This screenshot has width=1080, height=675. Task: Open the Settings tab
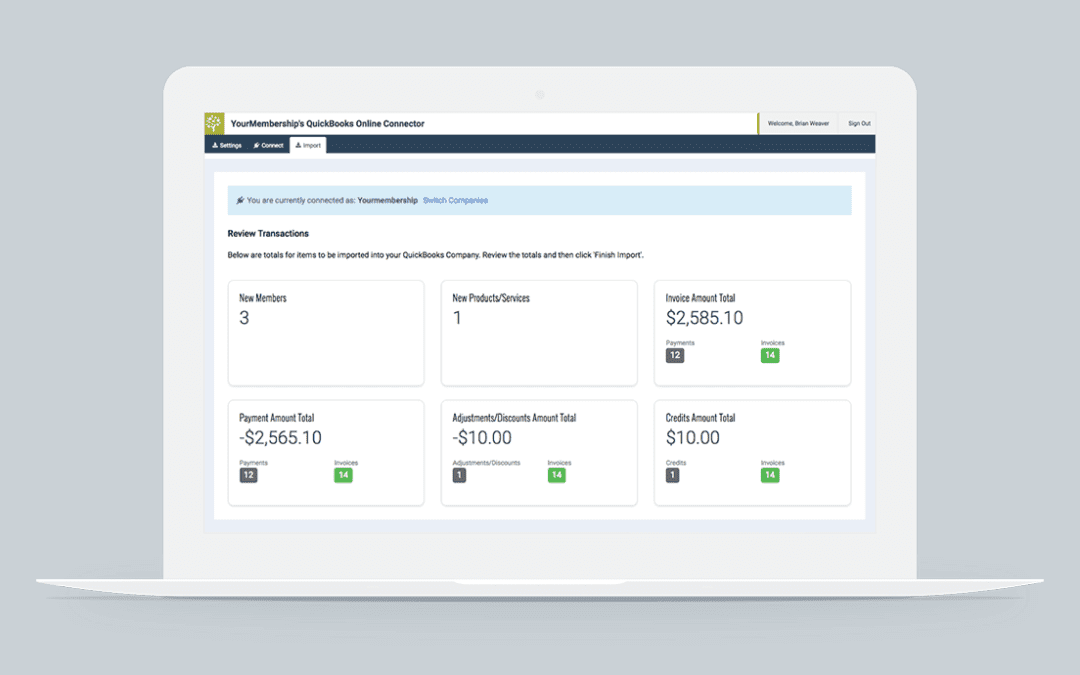[x=227, y=145]
